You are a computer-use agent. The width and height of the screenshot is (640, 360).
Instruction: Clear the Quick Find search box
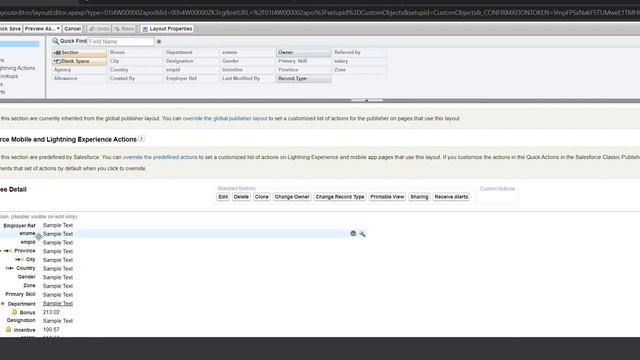point(159,41)
